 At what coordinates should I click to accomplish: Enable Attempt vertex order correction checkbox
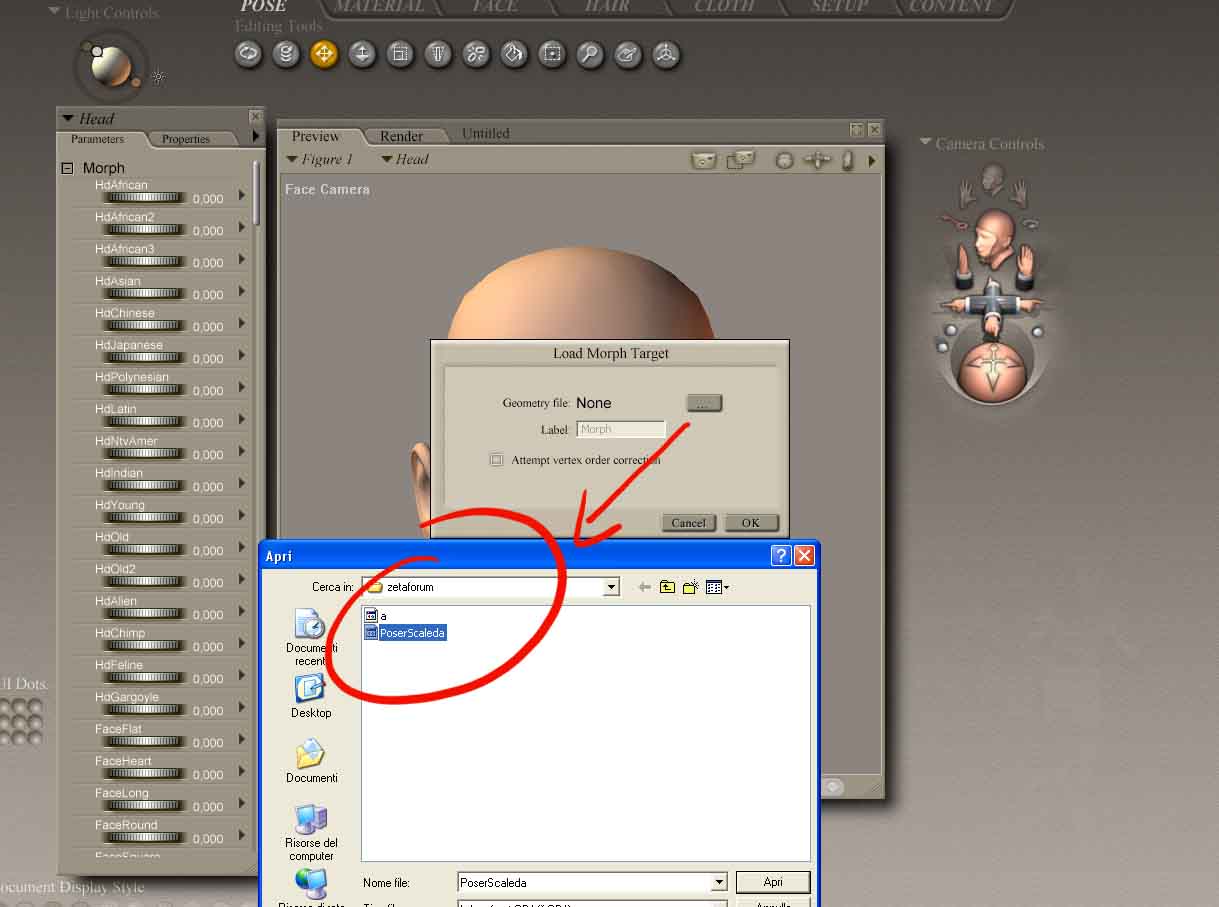point(496,460)
